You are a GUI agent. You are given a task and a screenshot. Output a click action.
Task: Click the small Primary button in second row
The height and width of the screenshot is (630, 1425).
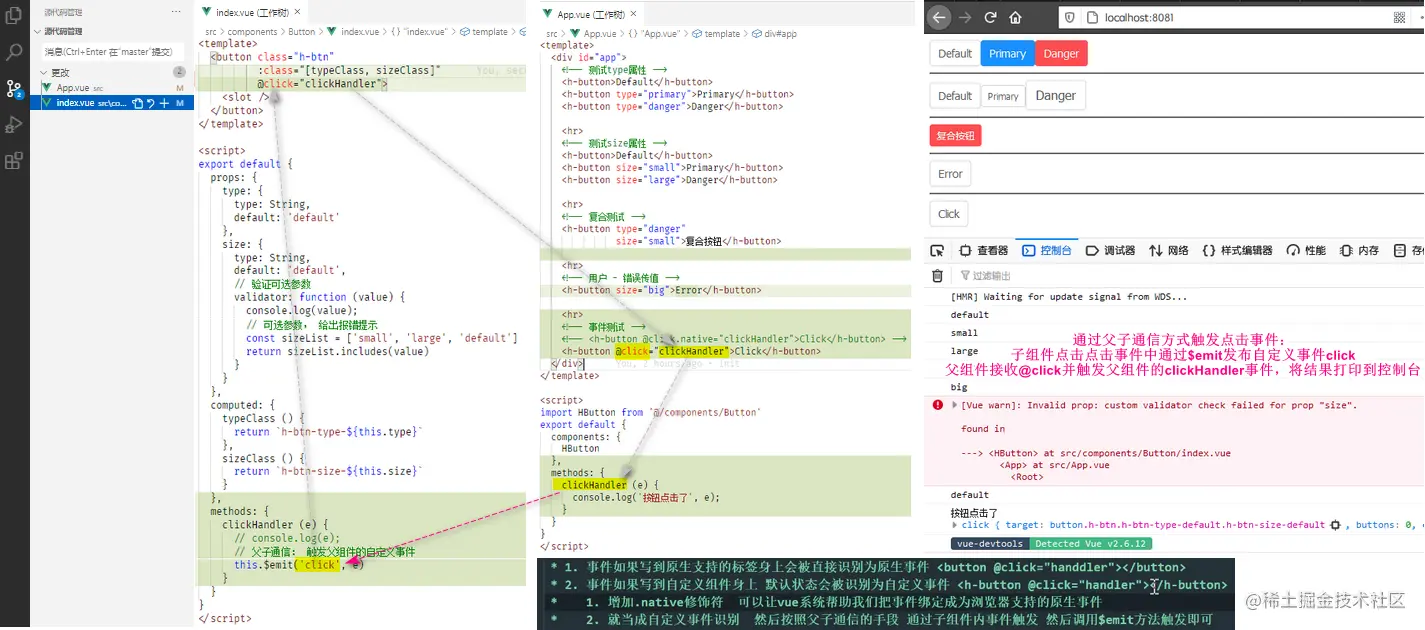click(1003, 96)
